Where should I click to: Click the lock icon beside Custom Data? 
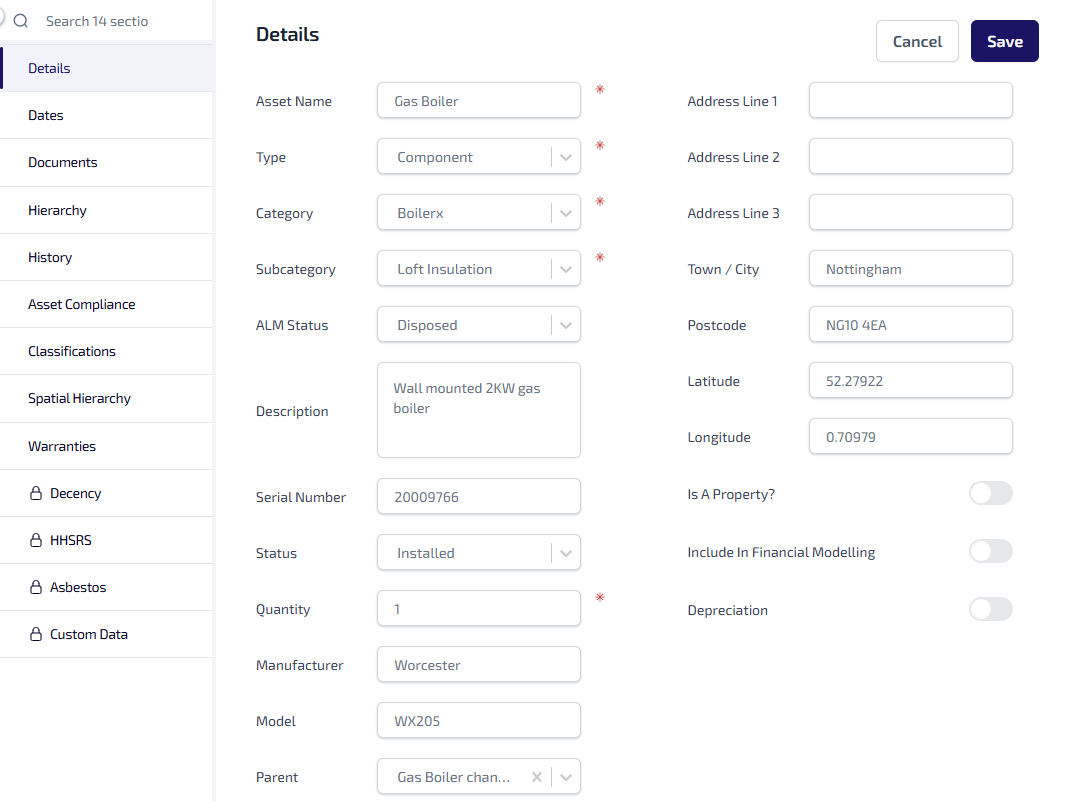click(36, 635)
